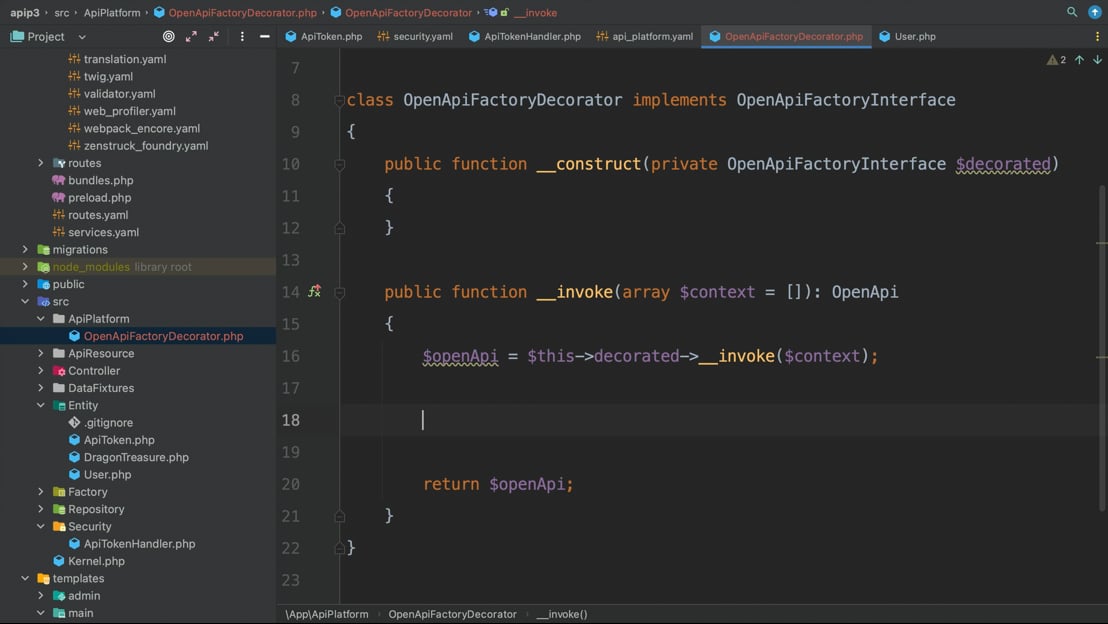Click ApiPlatform in the navigation bar

(x=112, y=13)
